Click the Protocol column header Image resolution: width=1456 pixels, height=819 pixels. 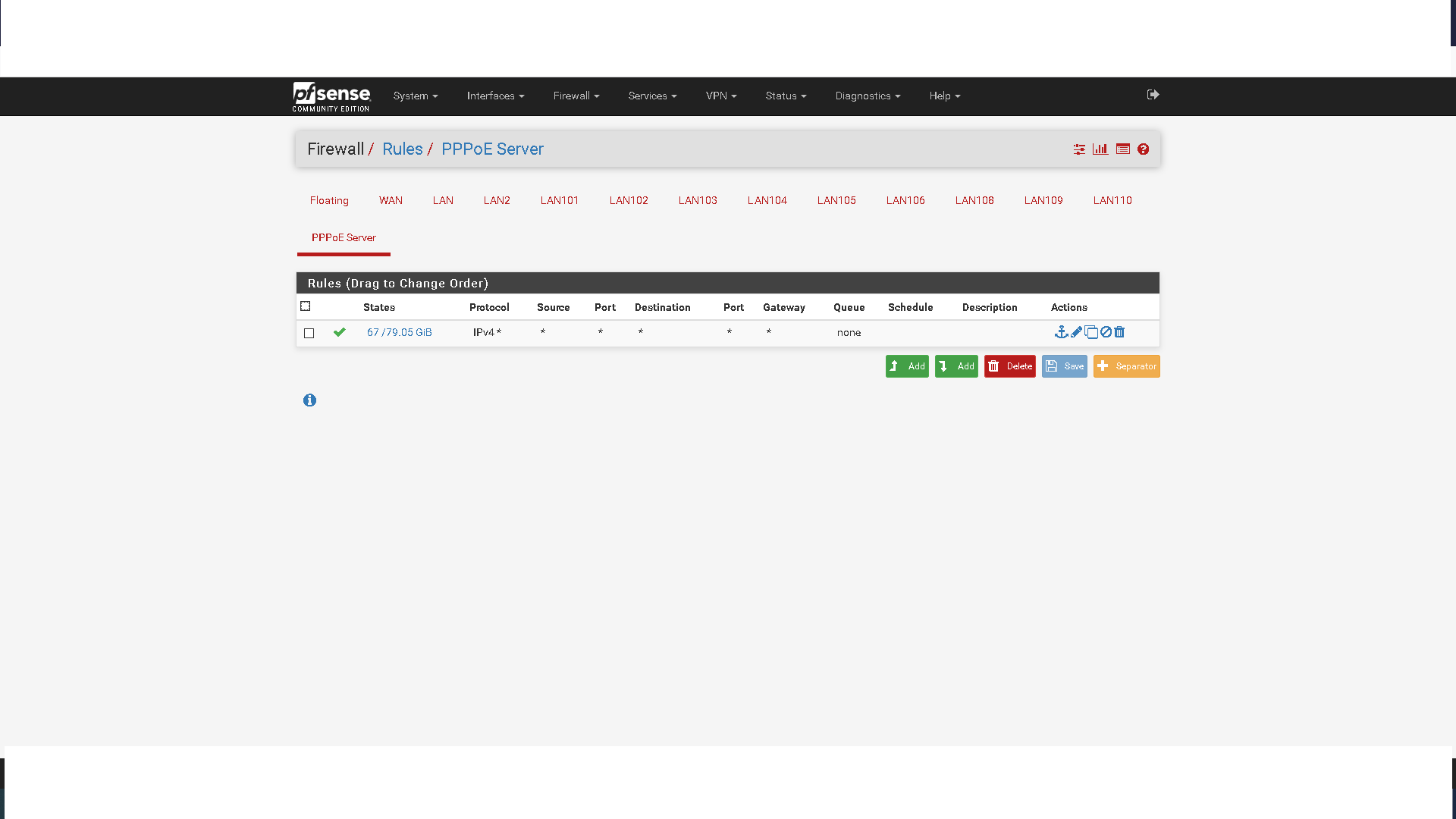pyautogui.click(x=489, y=307)
